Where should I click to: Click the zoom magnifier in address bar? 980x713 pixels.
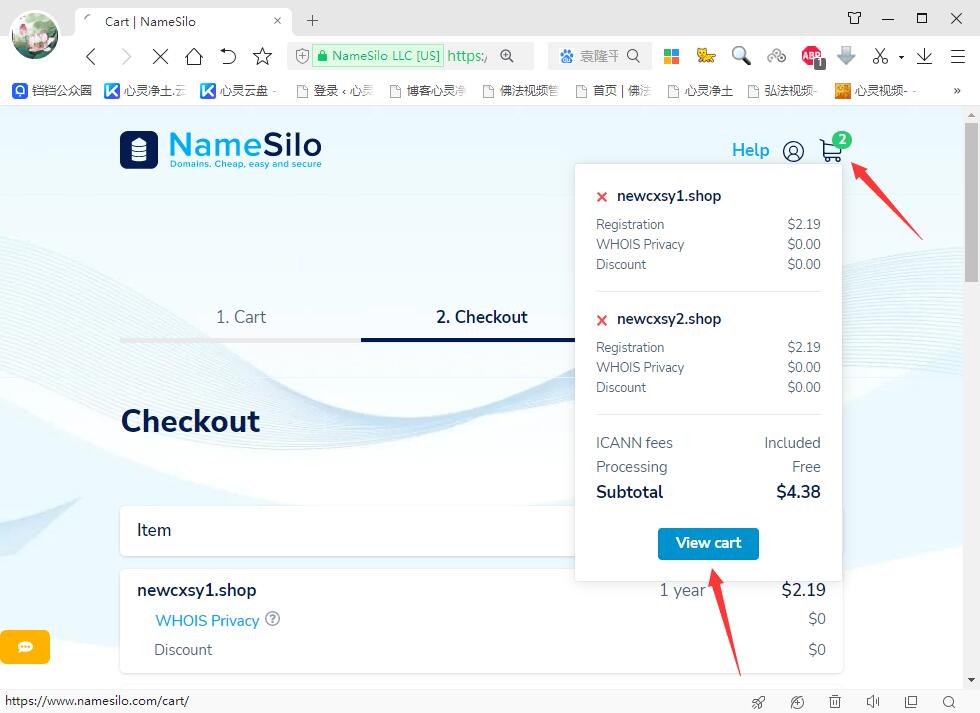click(507, 56)
